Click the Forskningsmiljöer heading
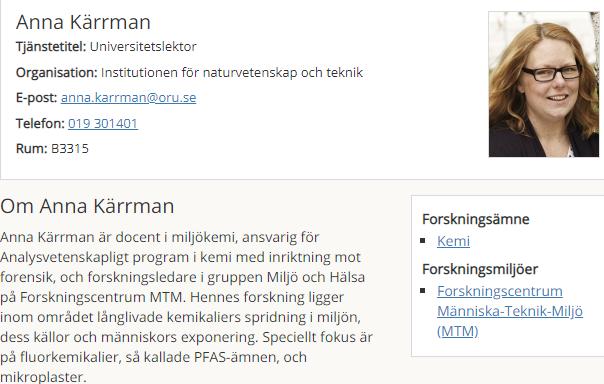 click(480, 269)
